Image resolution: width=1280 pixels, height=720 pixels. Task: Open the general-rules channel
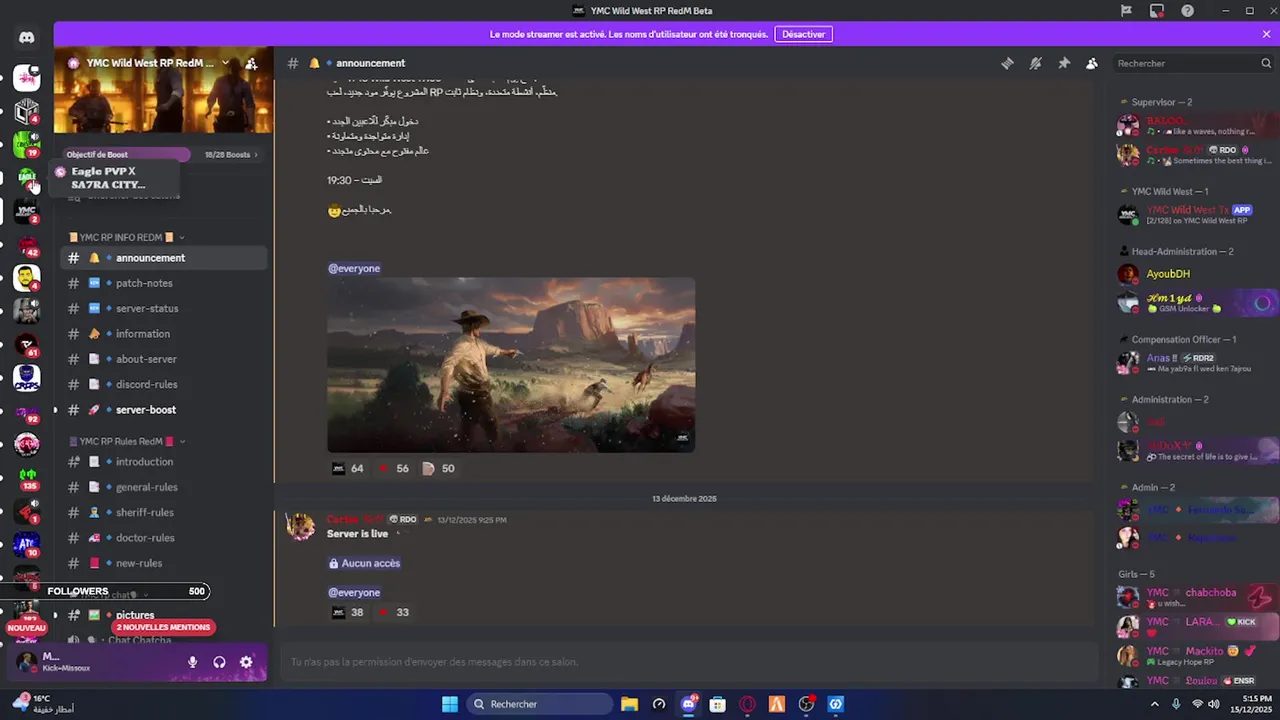(x=163, y=487)
